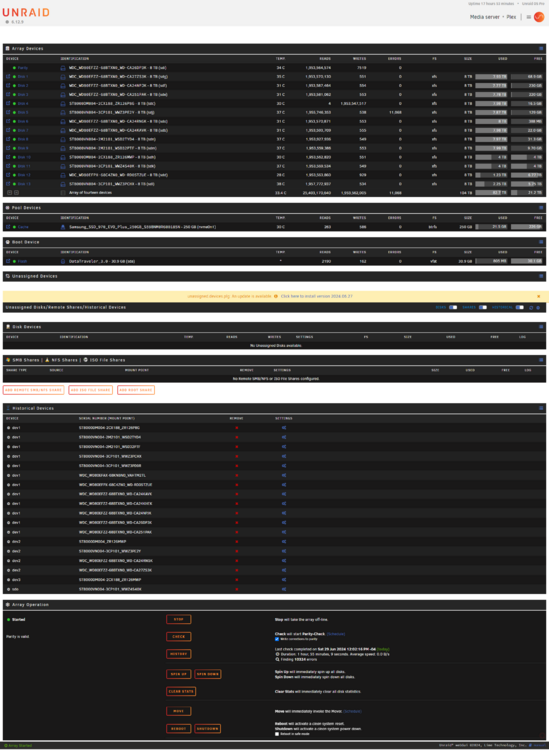Click the settings gear beside the refresh icon
This screenshot has height=750, width=549.
tap(538, 308)
